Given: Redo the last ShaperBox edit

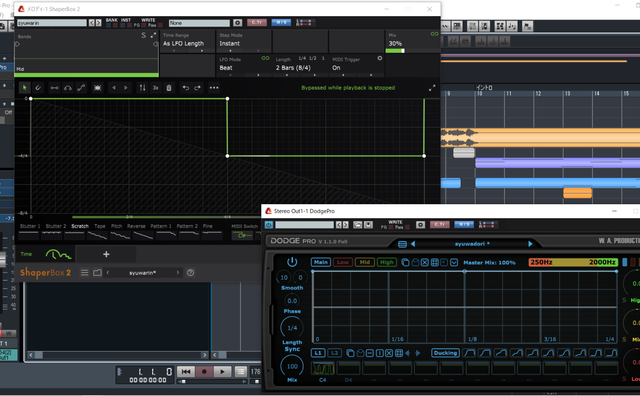Looking at the screenshot, I should [198, 88].
